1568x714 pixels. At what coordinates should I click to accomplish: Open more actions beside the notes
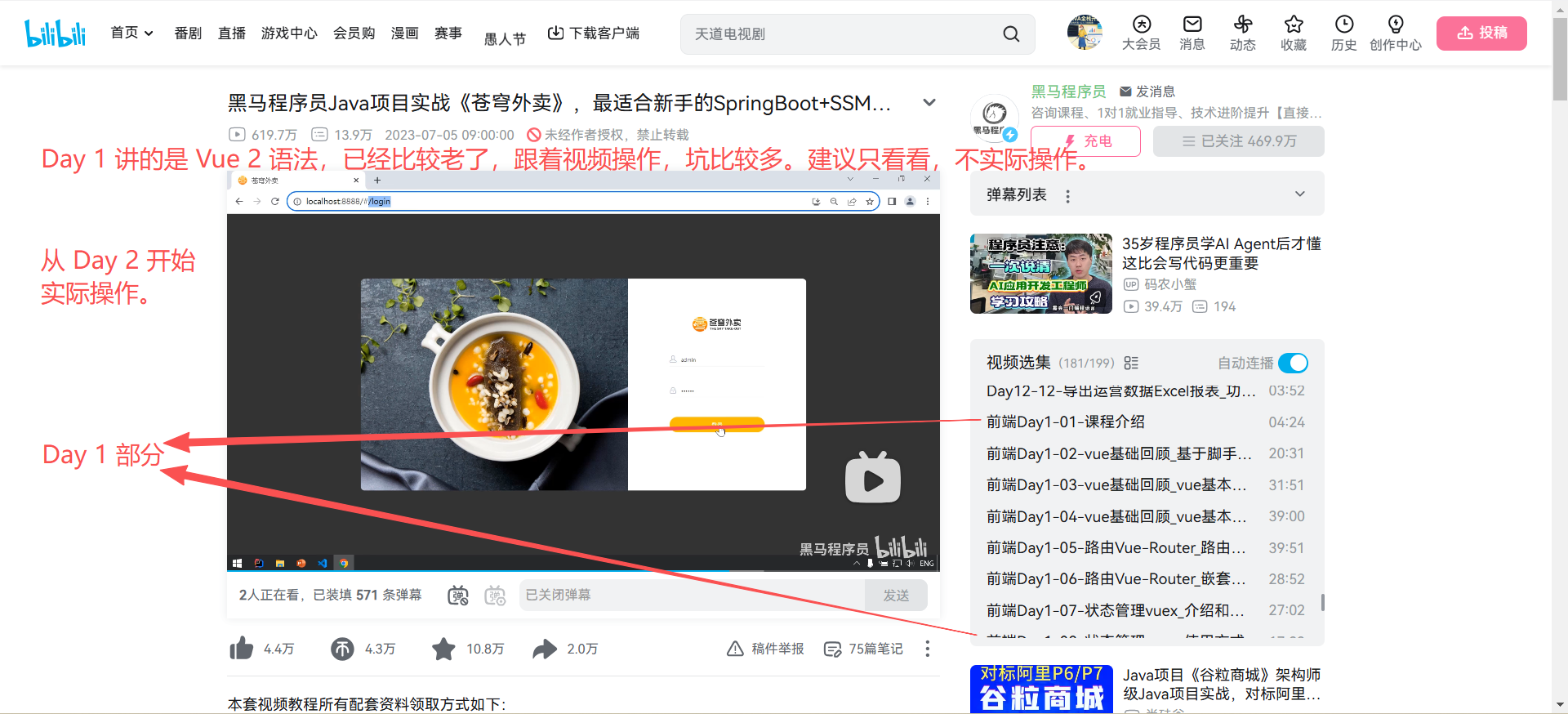click(927, 649)
